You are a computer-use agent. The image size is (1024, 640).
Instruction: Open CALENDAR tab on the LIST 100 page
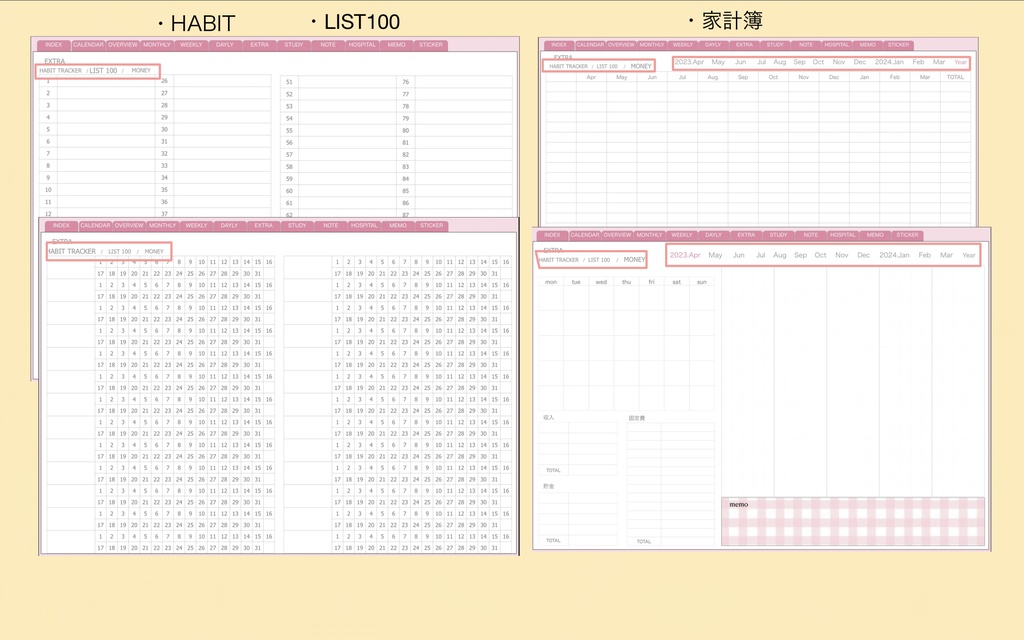coord(88,45)
